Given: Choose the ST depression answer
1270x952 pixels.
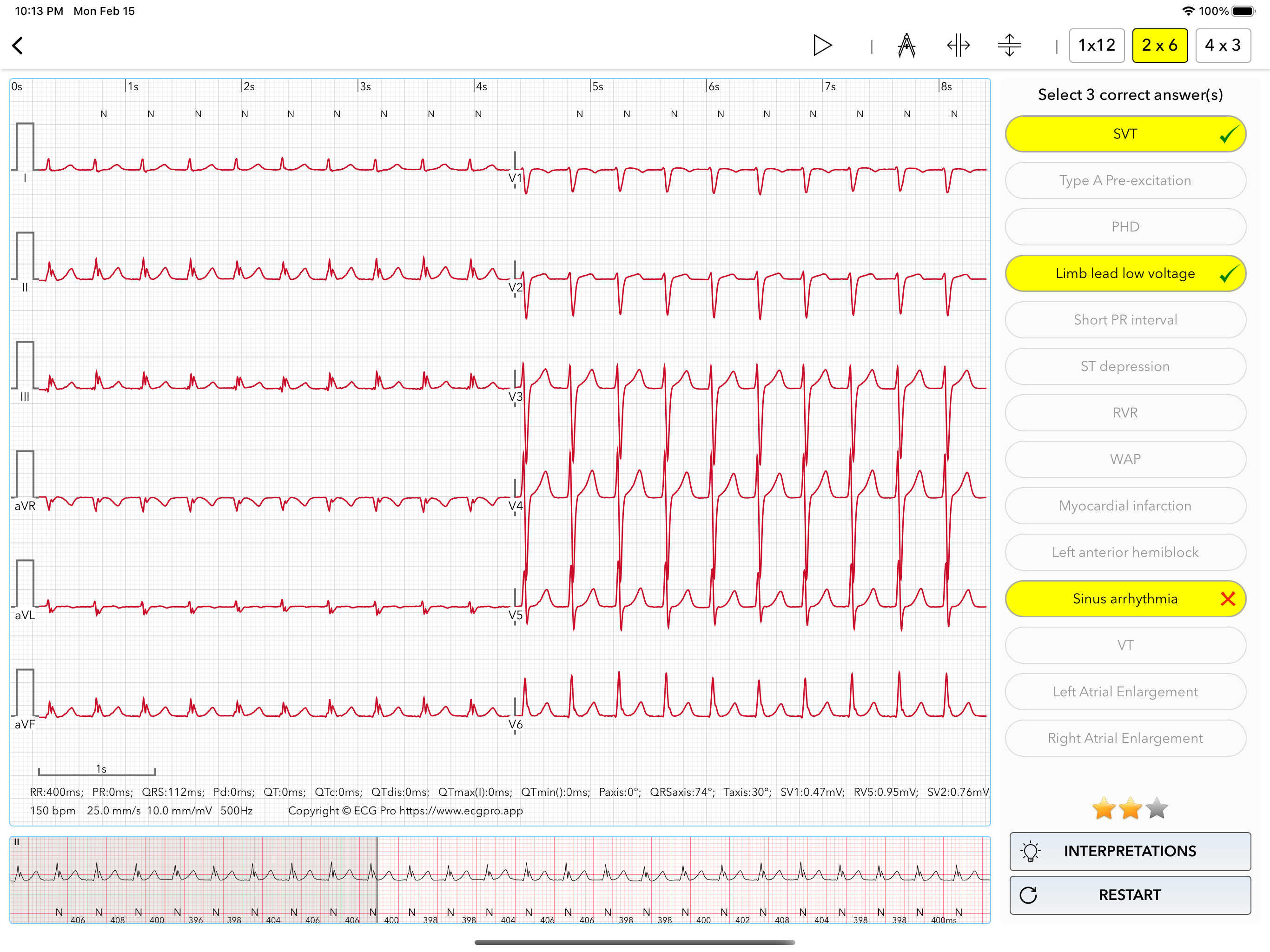Looking at the screenshot, I should [1125, 366].
